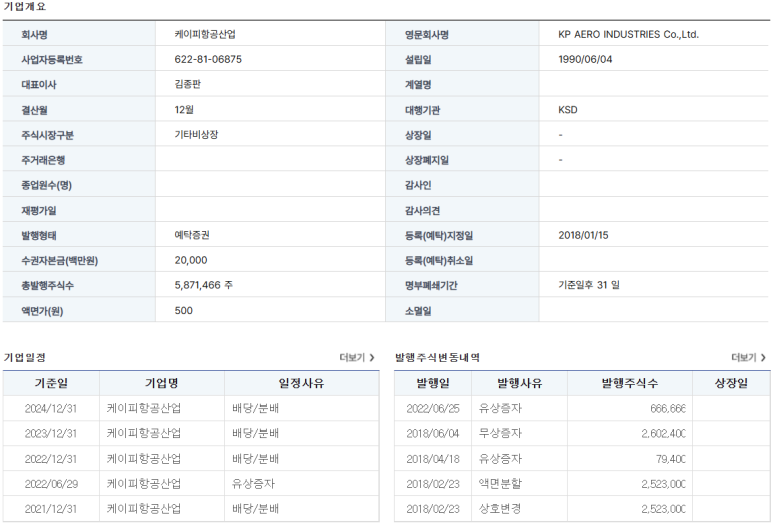
Task: Click share count 666,666 value
Action: click(668, 408)
